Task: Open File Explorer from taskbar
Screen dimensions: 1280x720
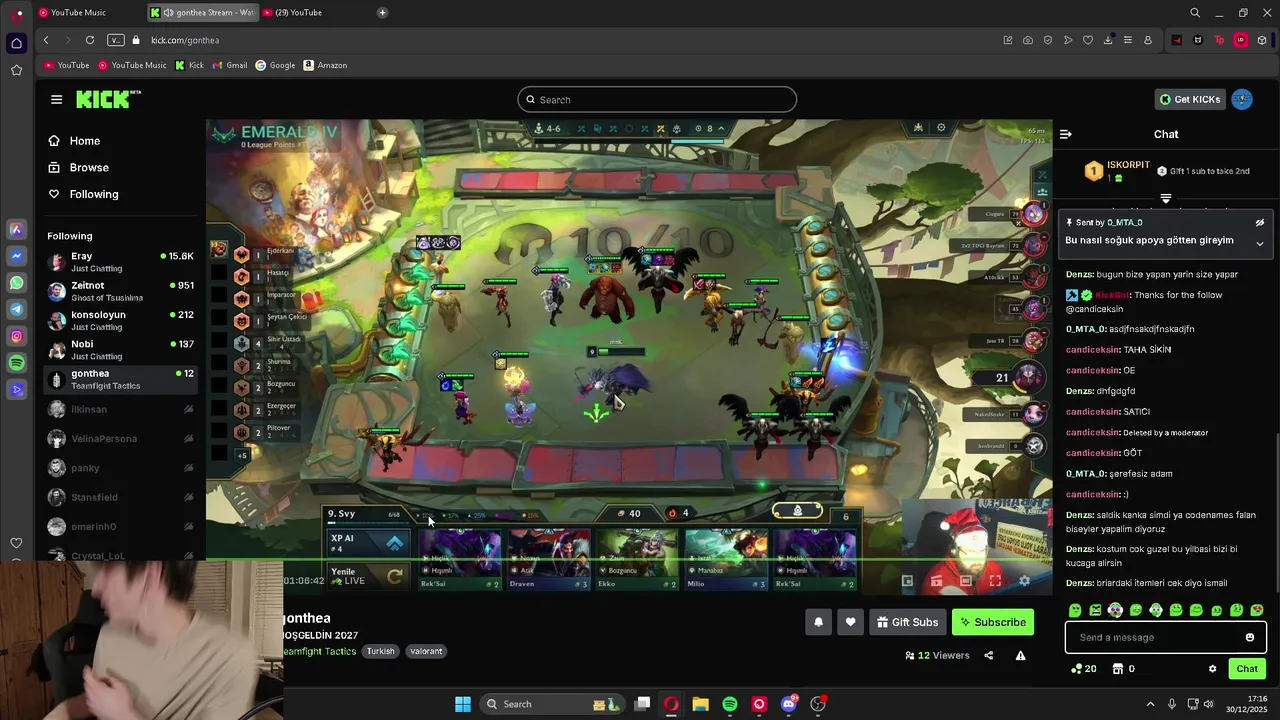Action: coord(700,704)
